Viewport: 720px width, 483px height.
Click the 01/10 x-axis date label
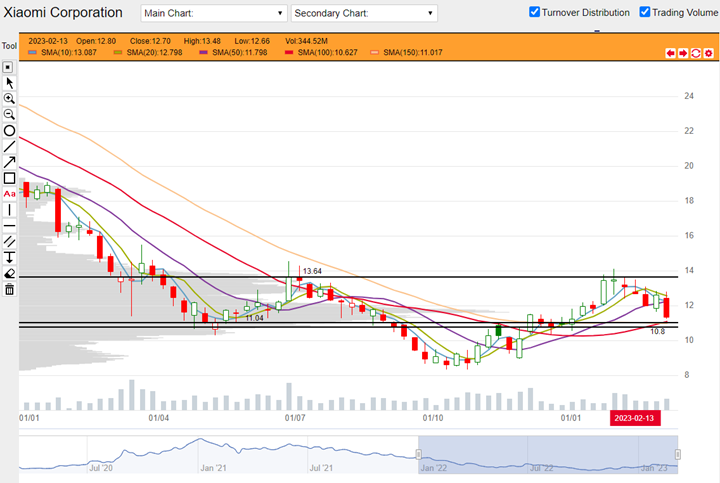(x=433, y=418)
